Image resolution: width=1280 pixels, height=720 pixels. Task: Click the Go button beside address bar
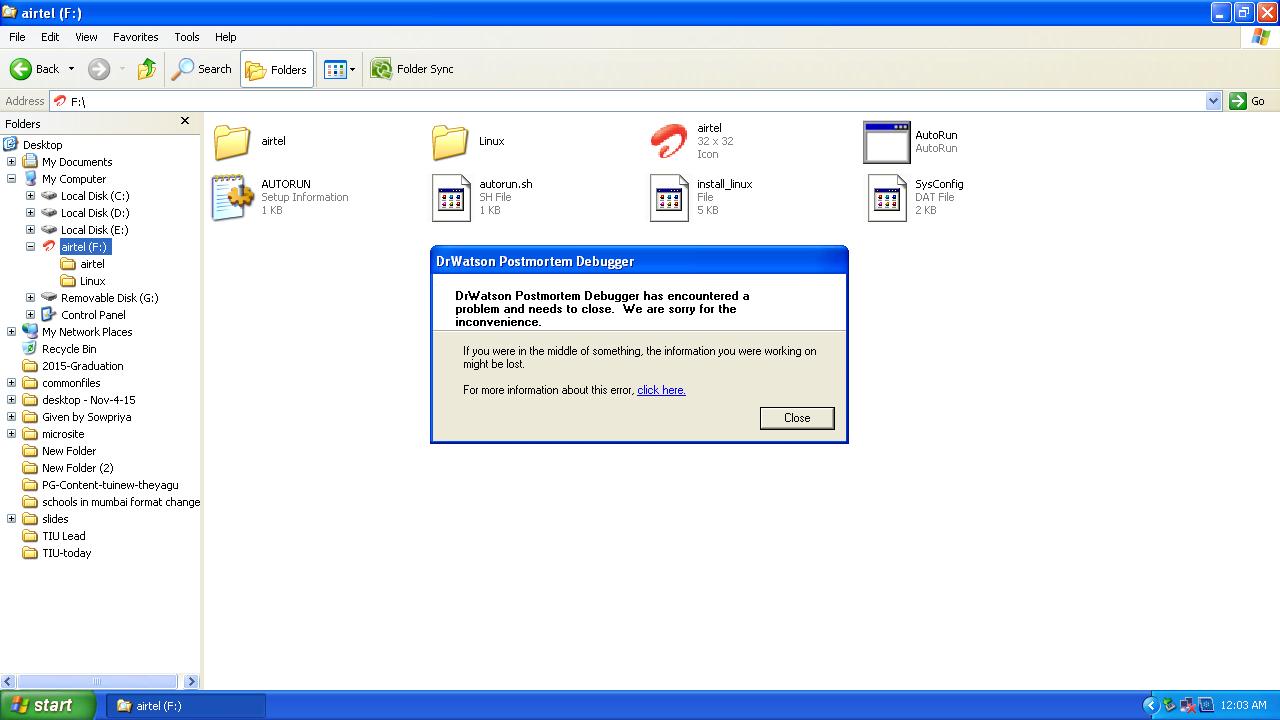pyautogui.click(x=1248, y=101)
